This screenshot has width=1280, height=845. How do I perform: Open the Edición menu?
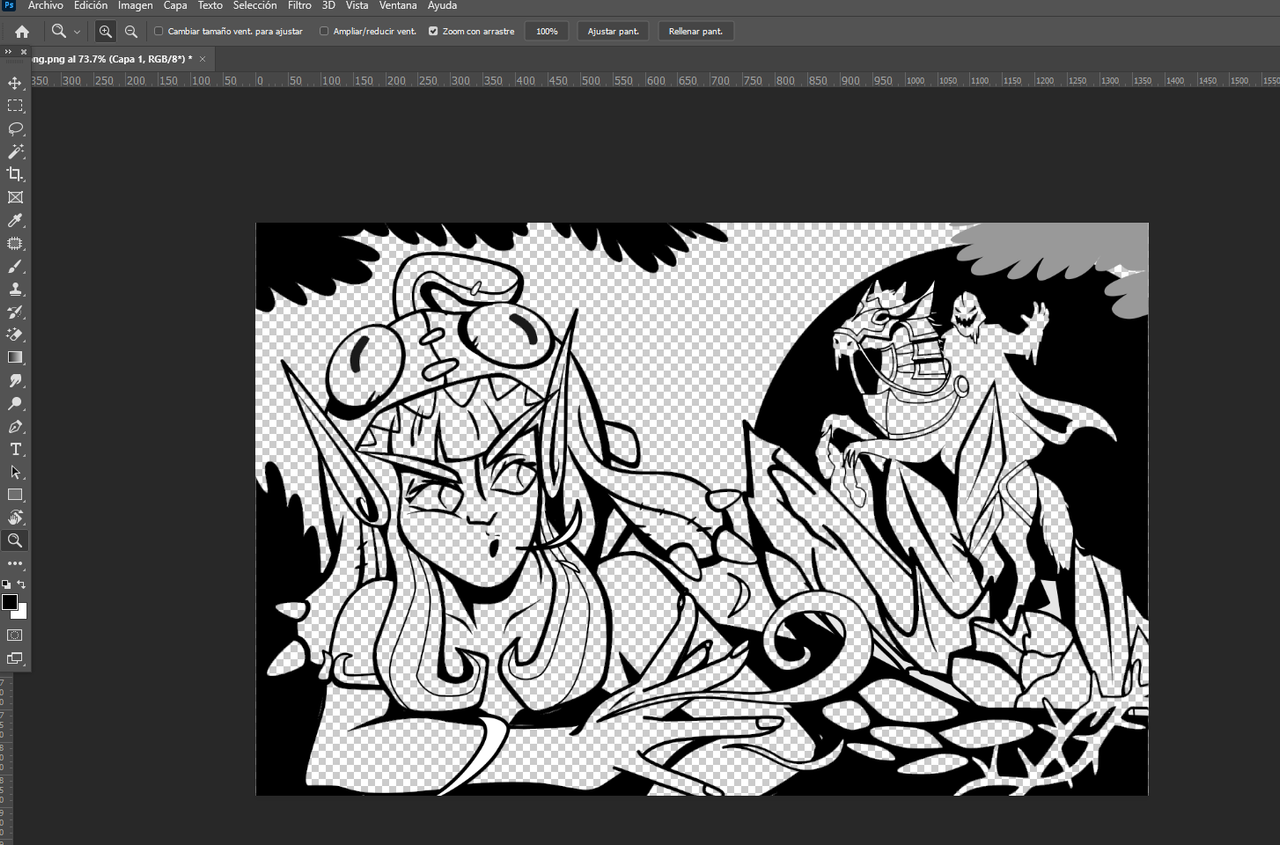(90, 5)
